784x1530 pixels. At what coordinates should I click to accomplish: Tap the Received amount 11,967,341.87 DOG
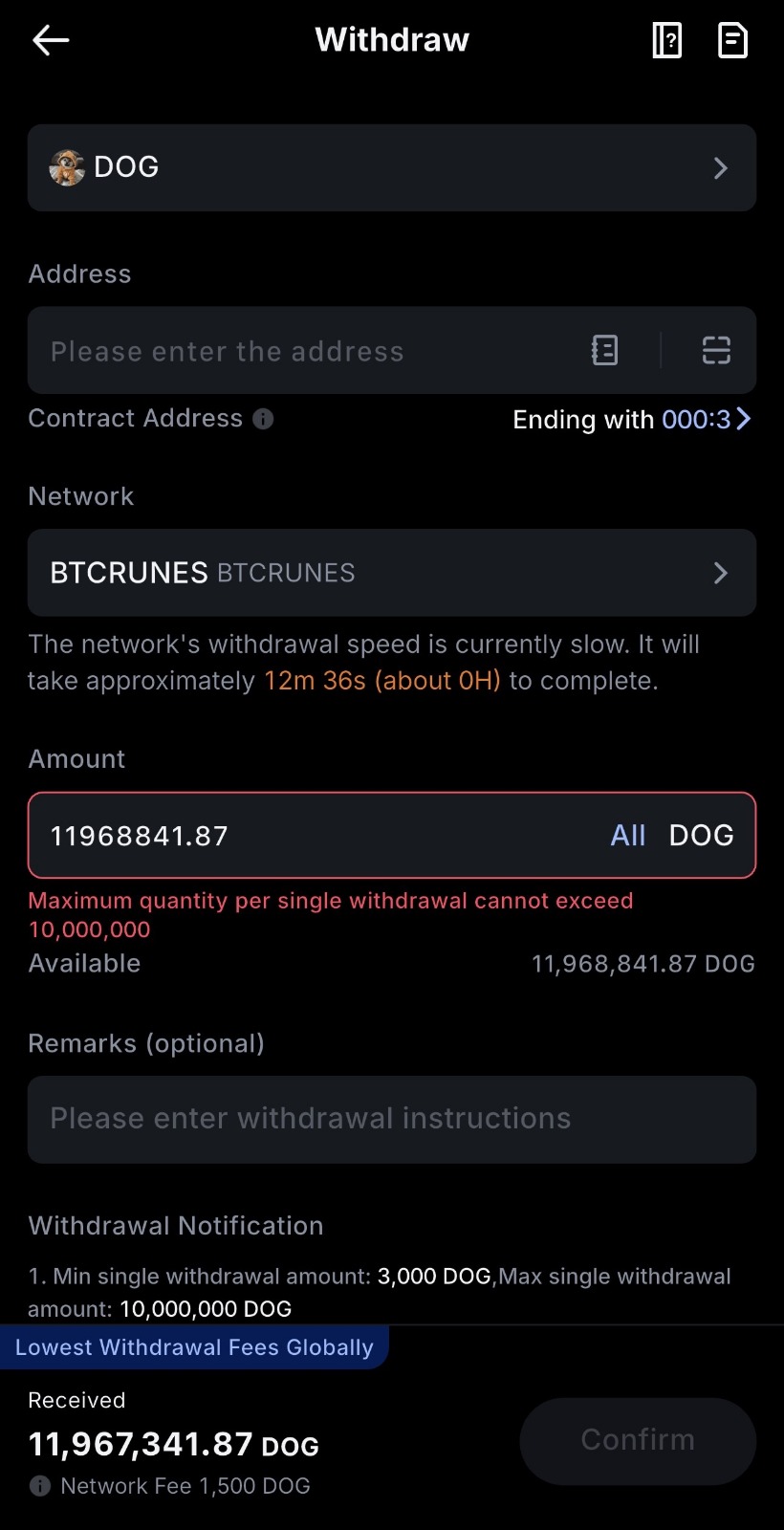174,1444
